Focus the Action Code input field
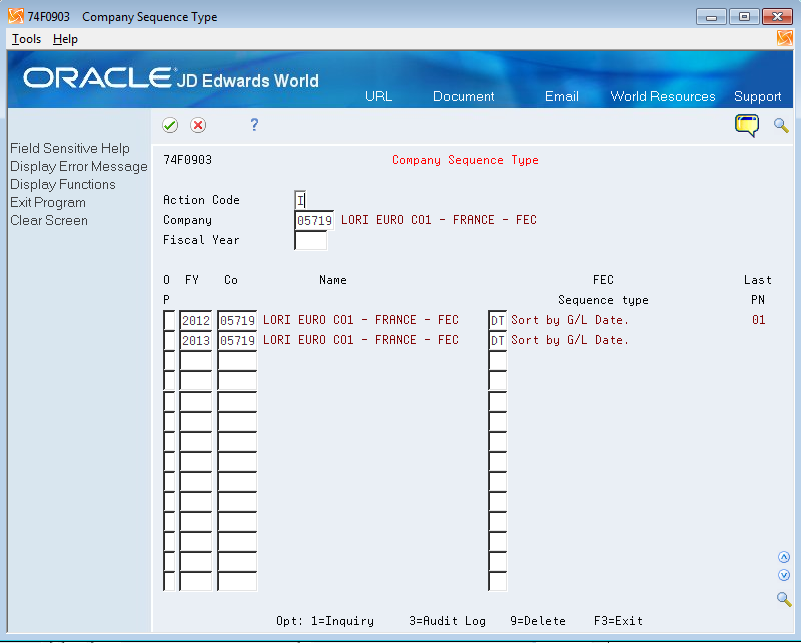 pos(300,200)
